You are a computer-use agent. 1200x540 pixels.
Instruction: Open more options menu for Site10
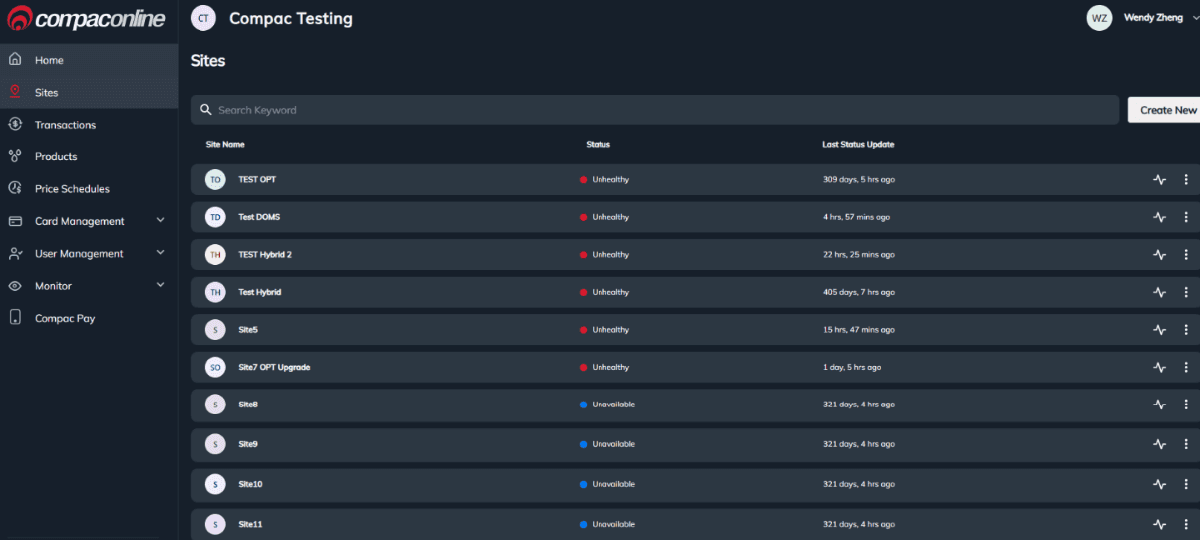[1186, 484]
